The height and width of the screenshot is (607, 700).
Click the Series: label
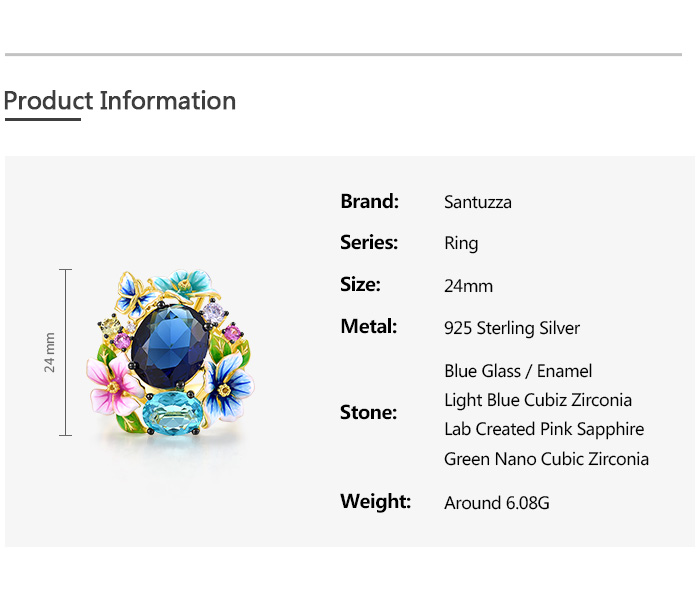(x=369, y=243)
